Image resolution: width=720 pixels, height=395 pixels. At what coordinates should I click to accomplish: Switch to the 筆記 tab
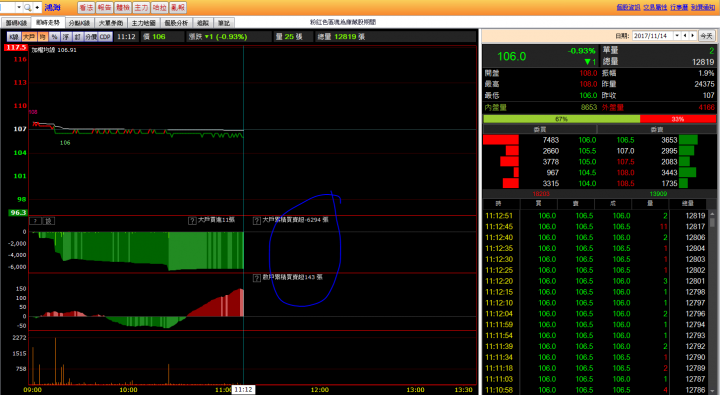[x=224, y=23]
